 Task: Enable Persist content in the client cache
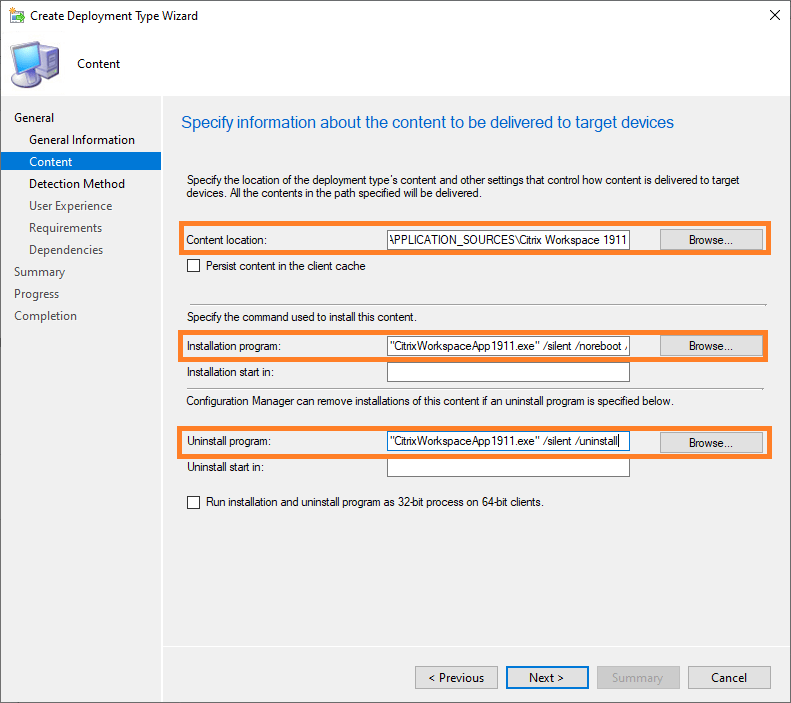(194, 266)
